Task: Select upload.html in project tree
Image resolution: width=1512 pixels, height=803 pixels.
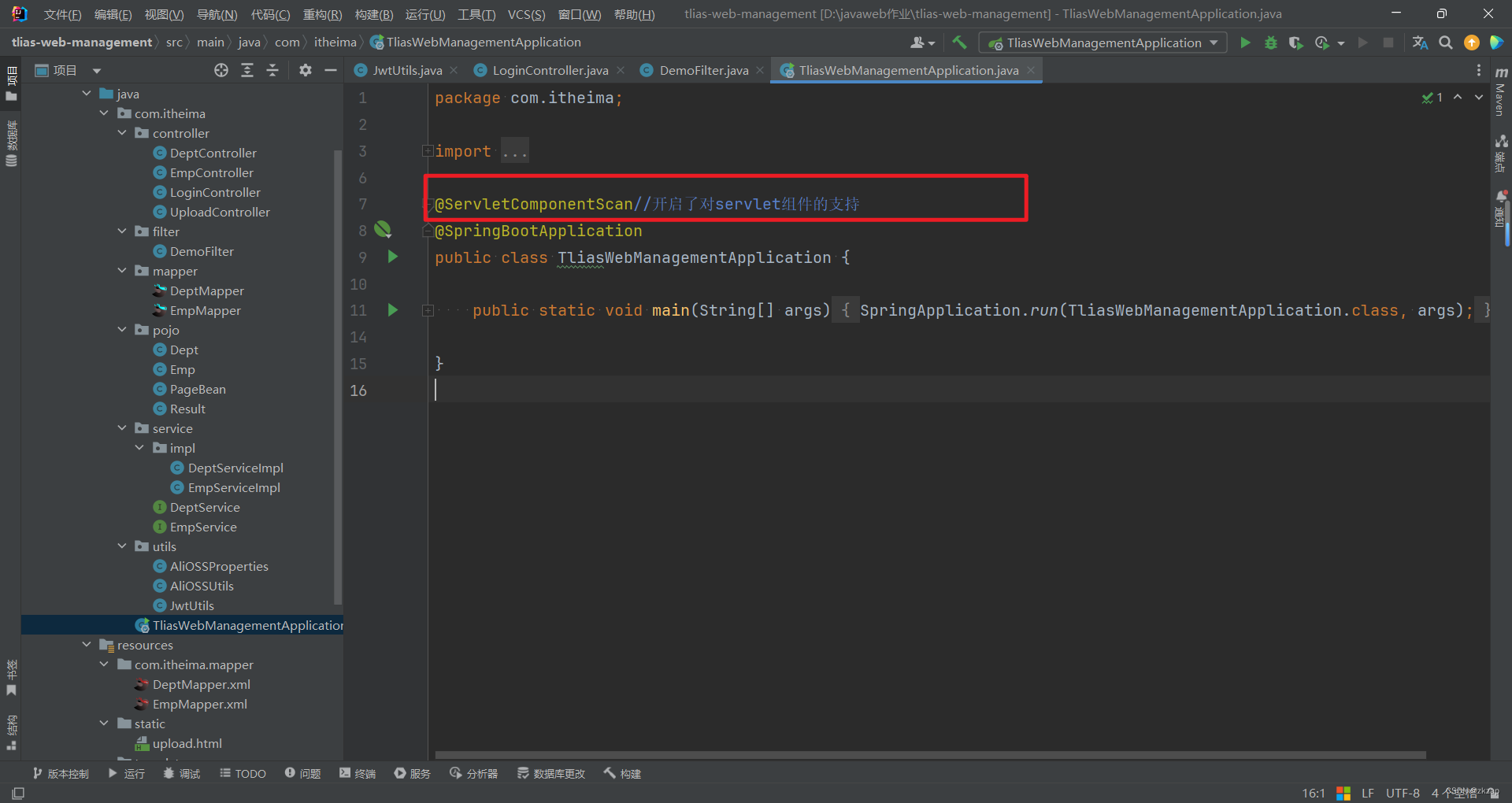Action: [187, 743]
